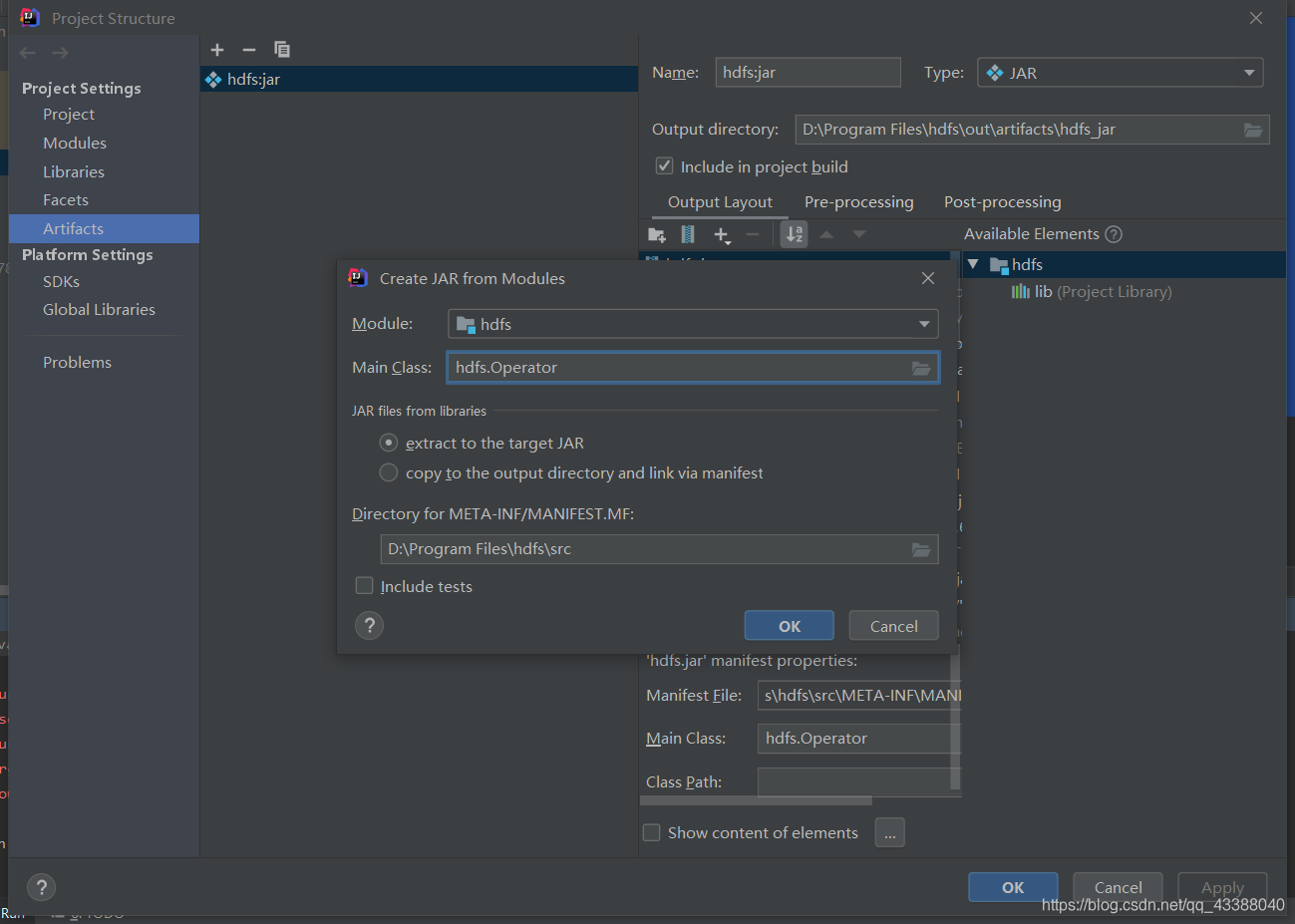
Task: Click the move element down arrow
Action: point(859,234)
